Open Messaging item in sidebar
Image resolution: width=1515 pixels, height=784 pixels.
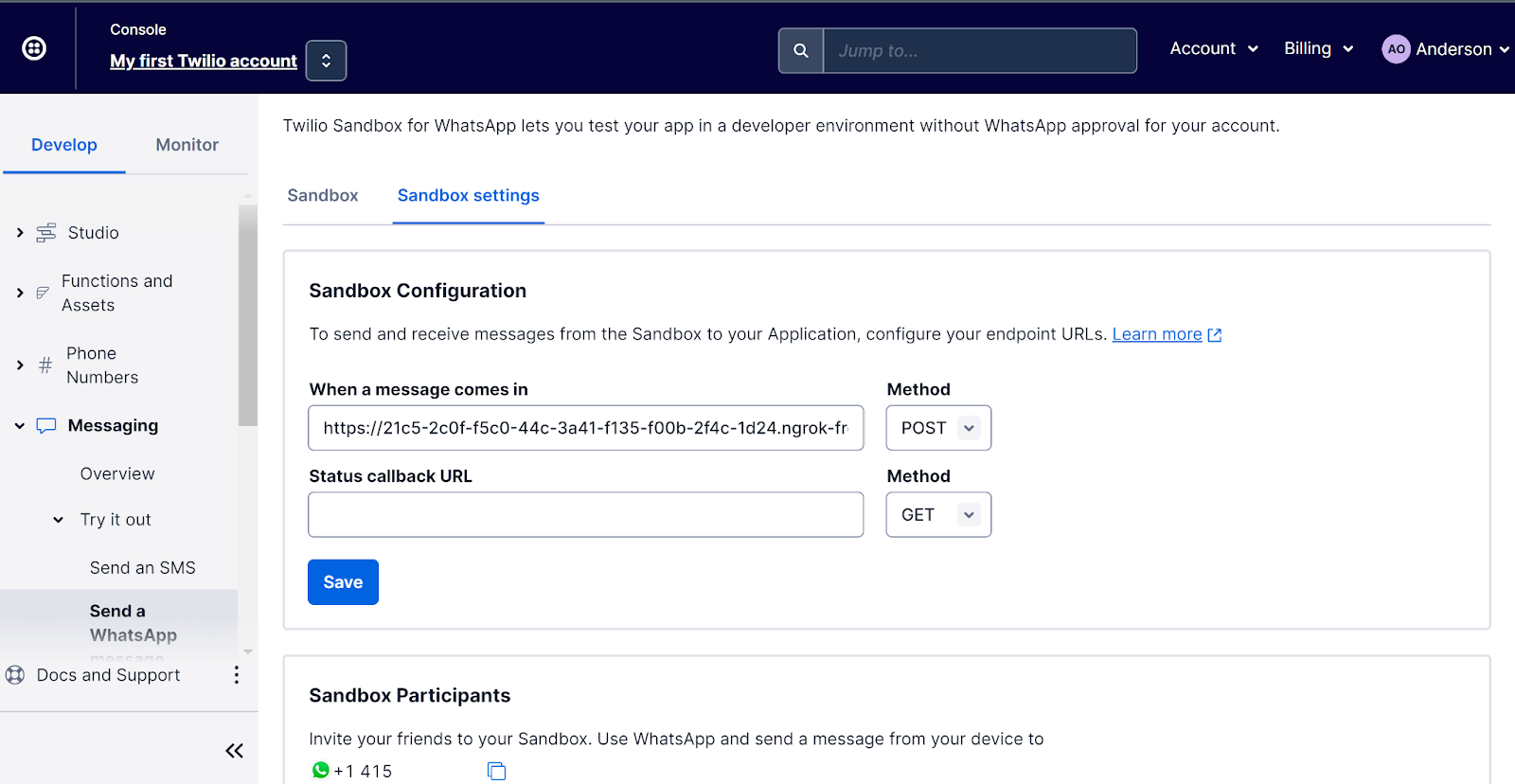tap(113, 426)
